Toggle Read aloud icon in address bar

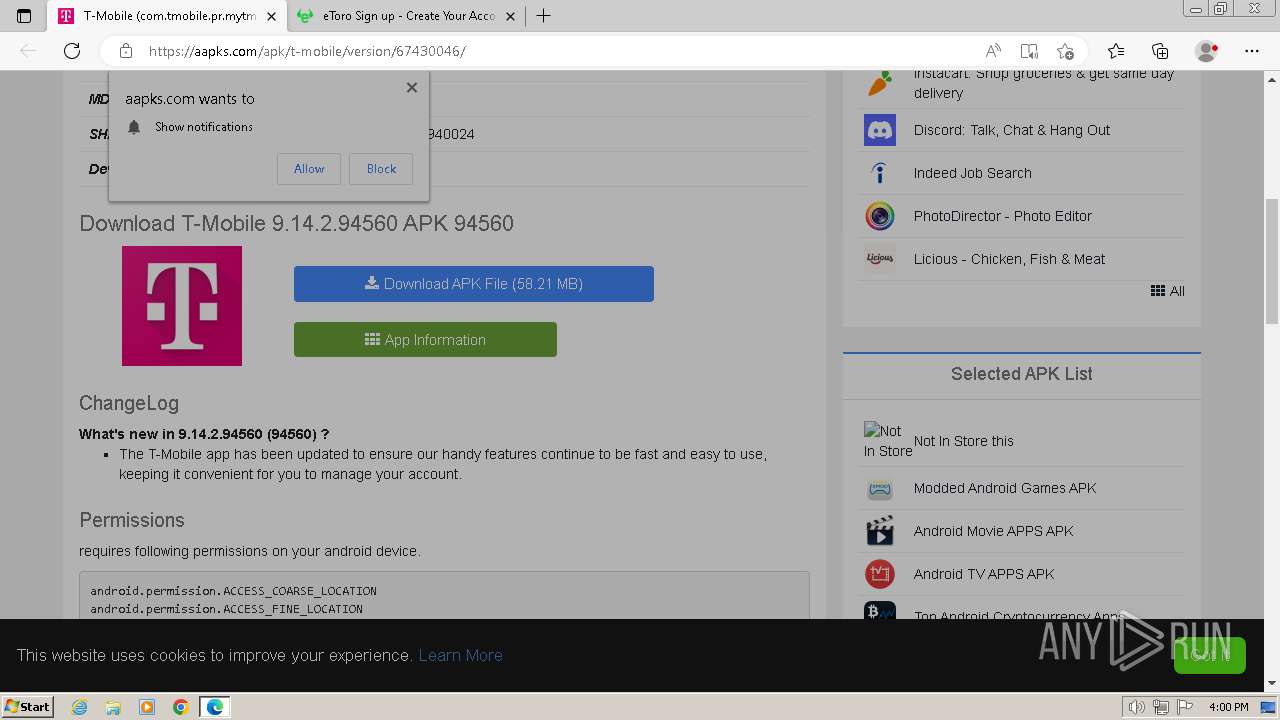(x=993, y=51)
